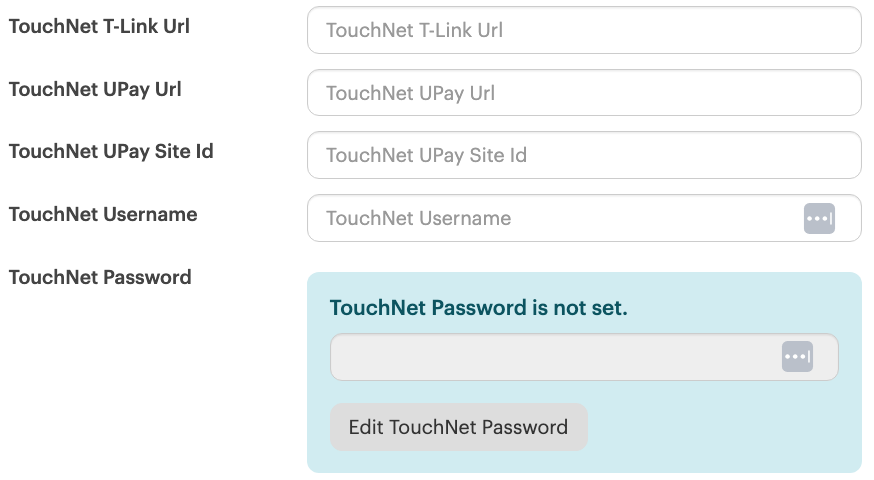Click the "TouchNet UPay Url" field label
This screenshot has height=480, width=874.
tap(95, 89)
